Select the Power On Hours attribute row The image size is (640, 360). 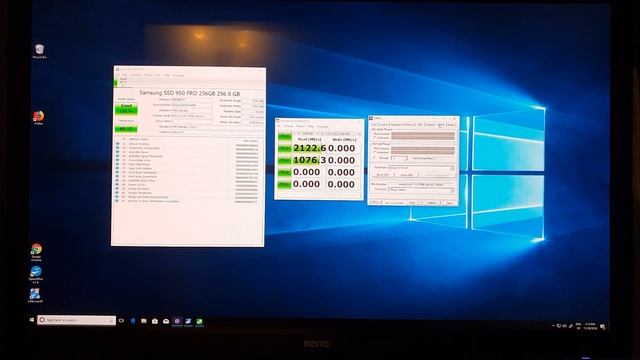pos(187,189)
